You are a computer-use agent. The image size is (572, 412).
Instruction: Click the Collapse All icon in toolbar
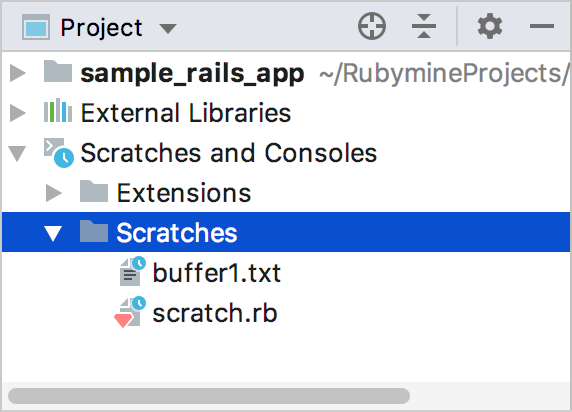[424, 26]
